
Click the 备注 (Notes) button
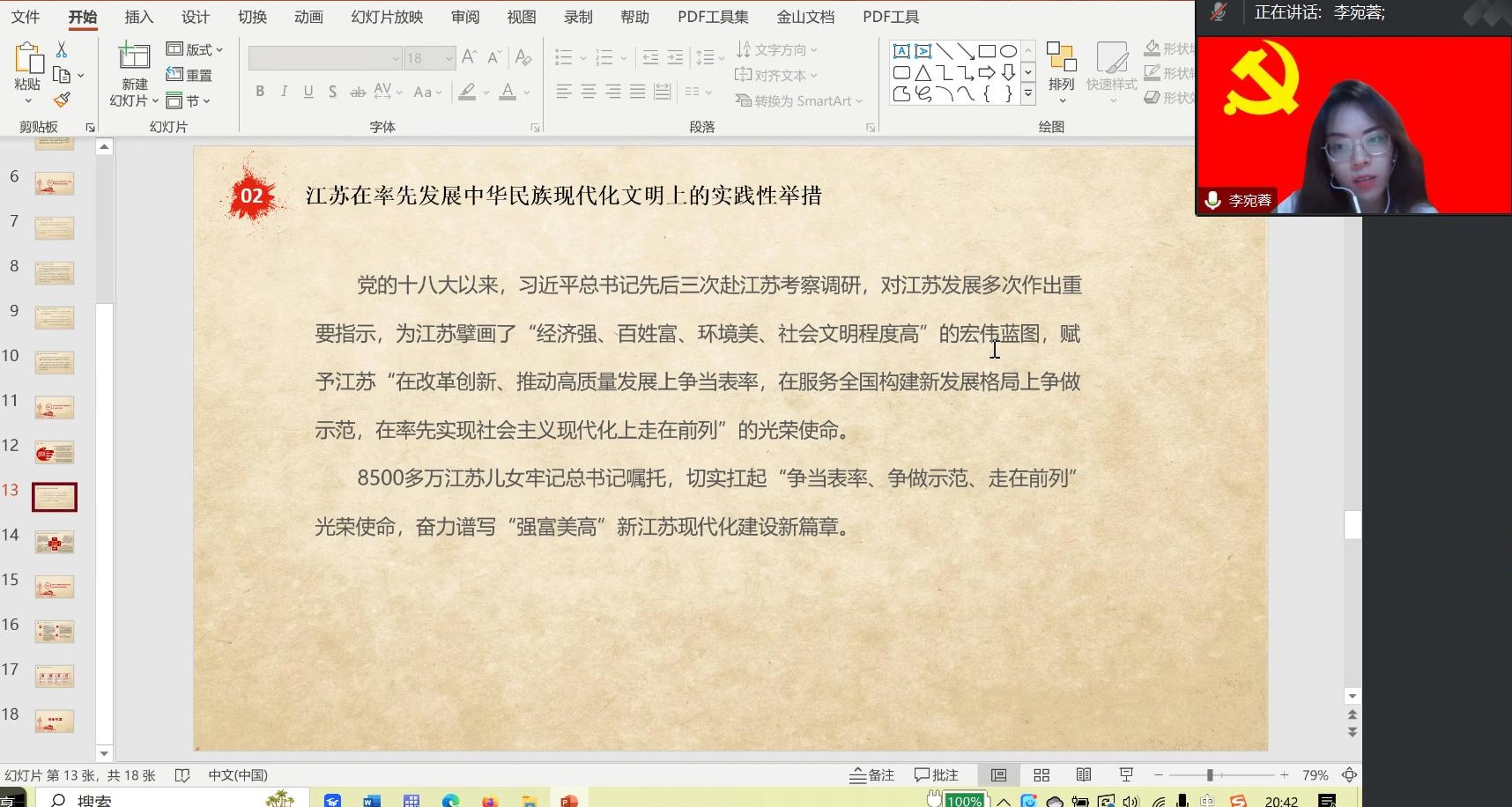point(871,774)
